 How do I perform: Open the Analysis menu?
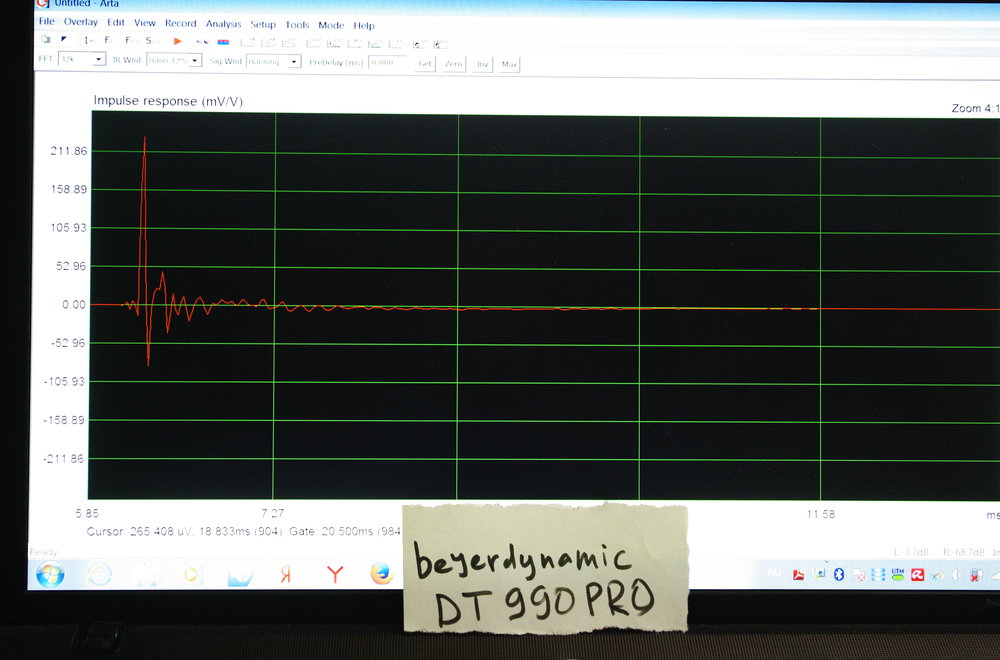click(223, 24)
